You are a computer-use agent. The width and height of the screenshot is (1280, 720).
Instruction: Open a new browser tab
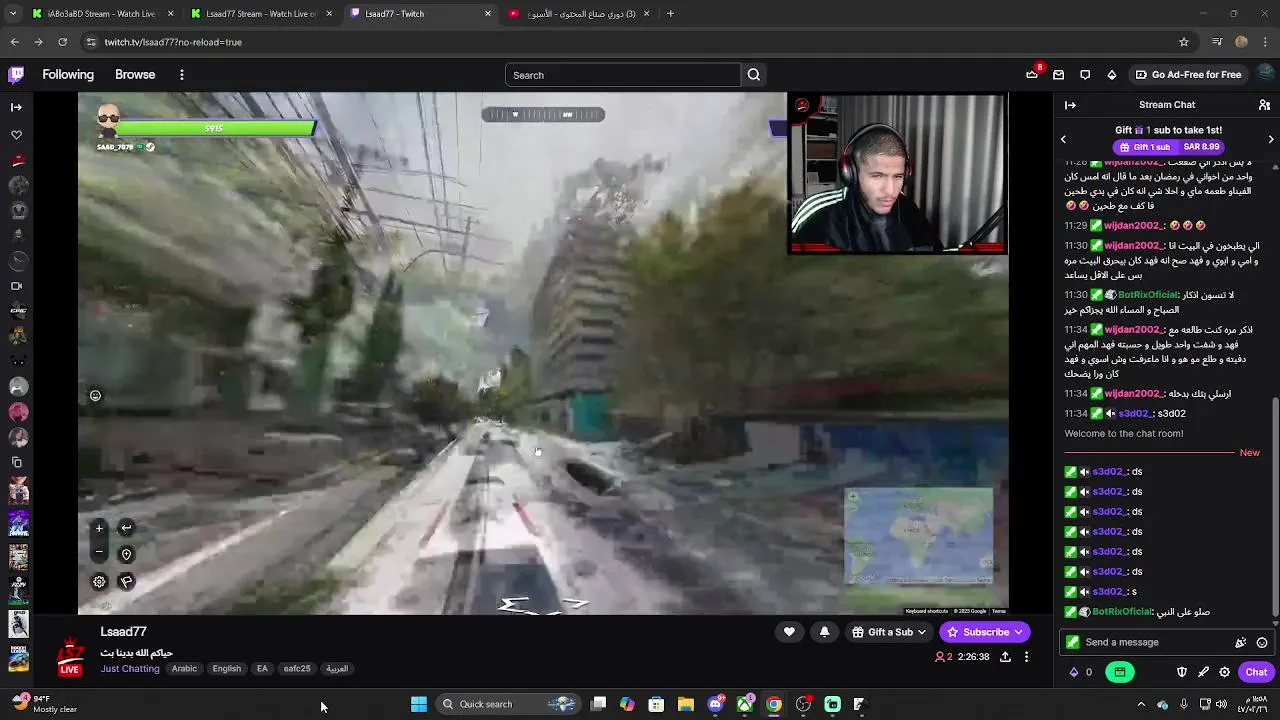tap(670, 14)
